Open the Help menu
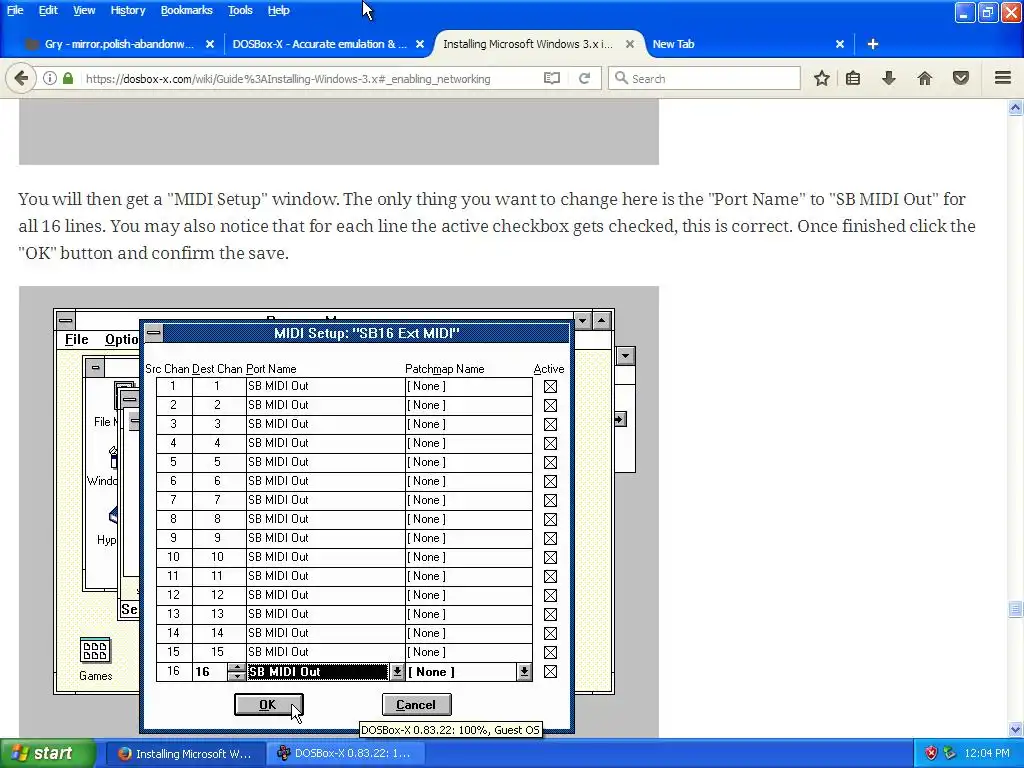Viewport: 1024px width, 768px height. 278,10
